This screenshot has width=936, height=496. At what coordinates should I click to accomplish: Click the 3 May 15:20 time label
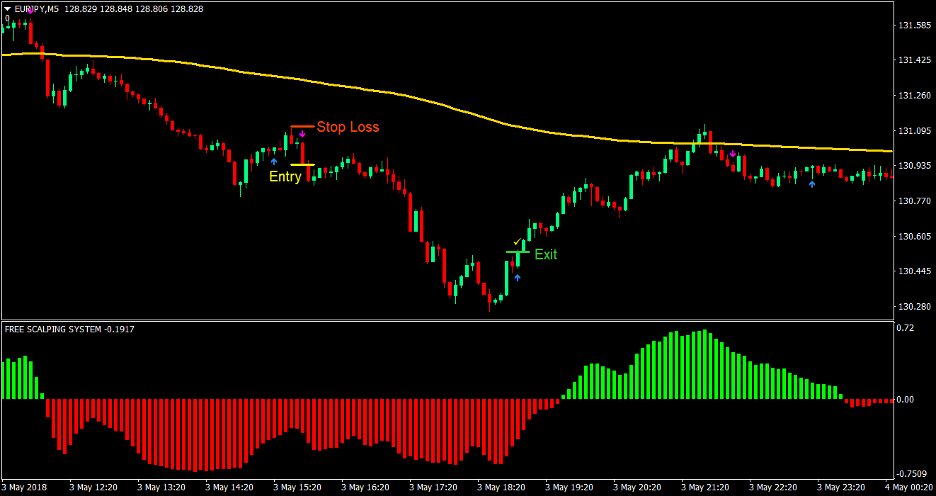click(x=297, y=487)
